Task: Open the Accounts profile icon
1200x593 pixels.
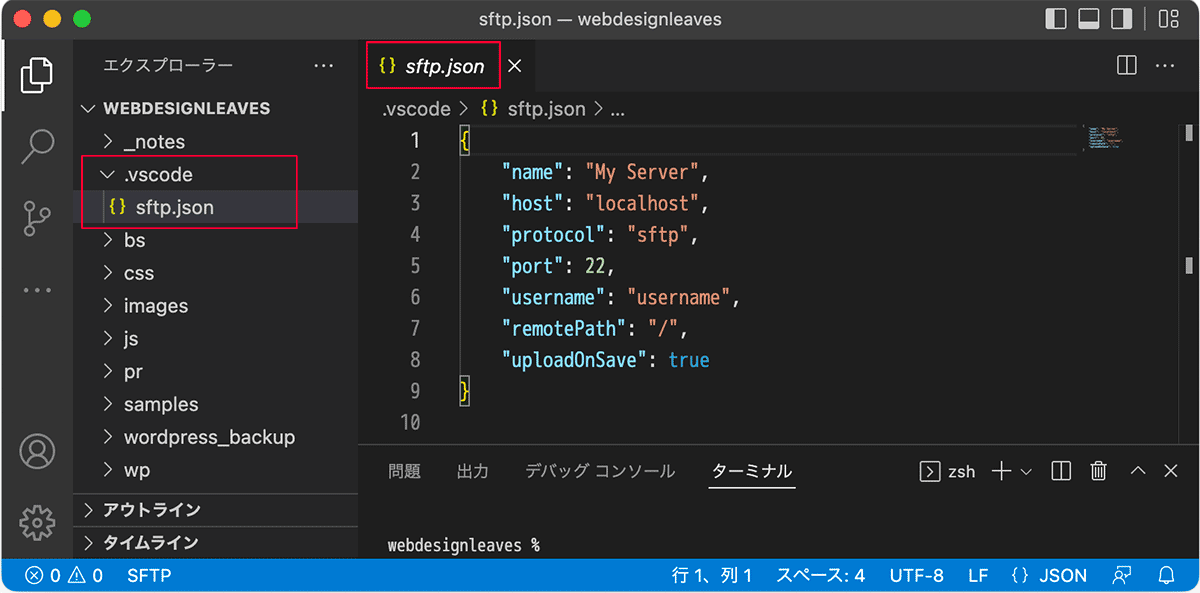Action: tap(37, 451)
